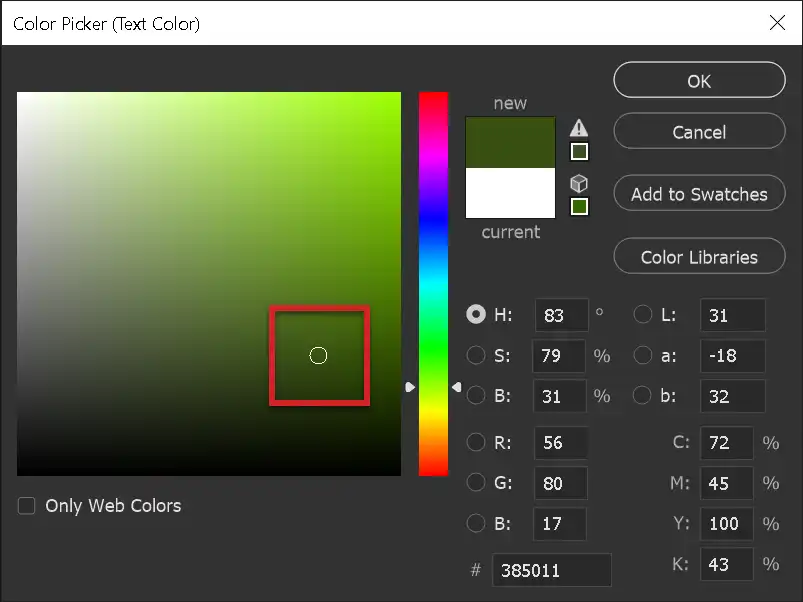
Task: Click the closest web-safe color swatch
Action: click(578, 206)
